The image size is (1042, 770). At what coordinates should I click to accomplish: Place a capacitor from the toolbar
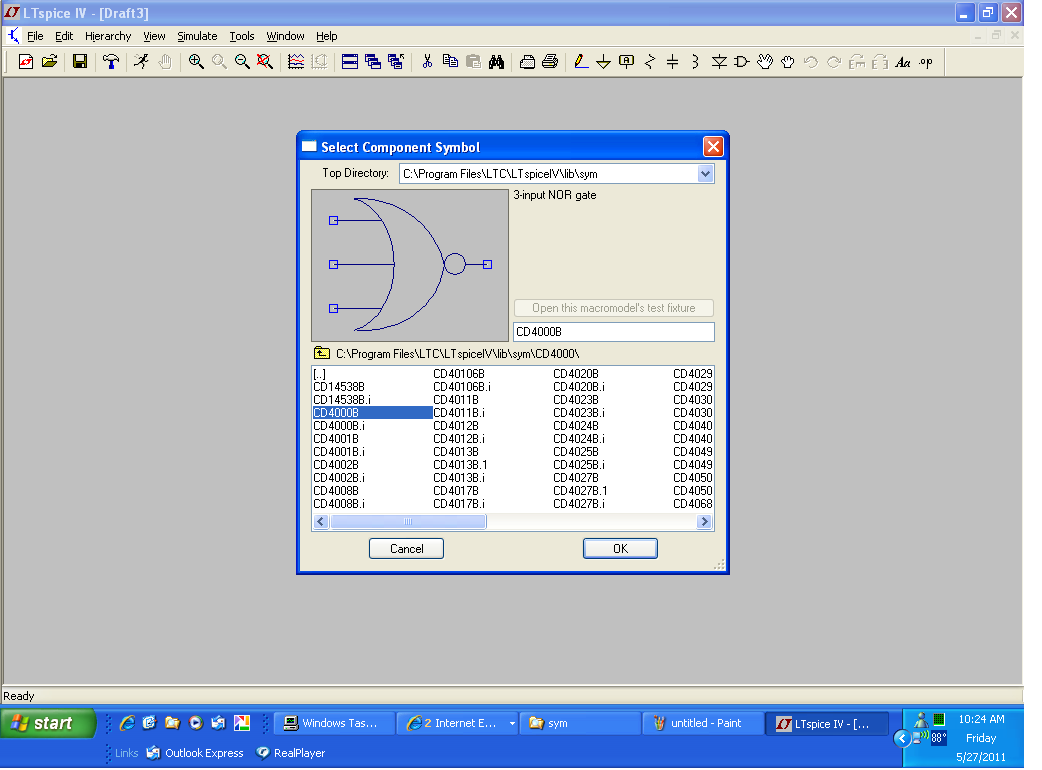[673, 62]
